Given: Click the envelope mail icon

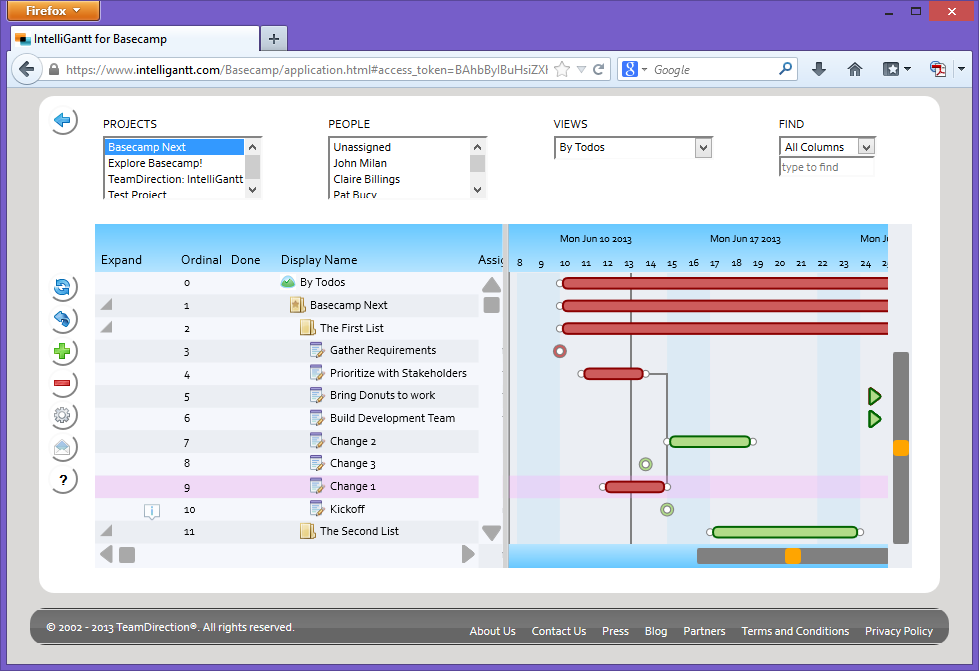Looking at the screenshot, I should point(62,448).
